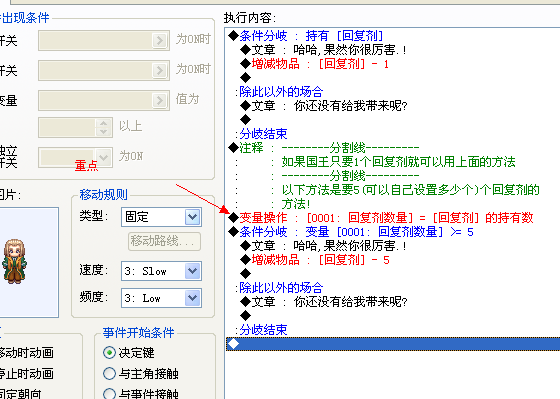Open the self switch dropdown
Image resolution: width=560 pixels, height=399 pixels.
[104, 157]
